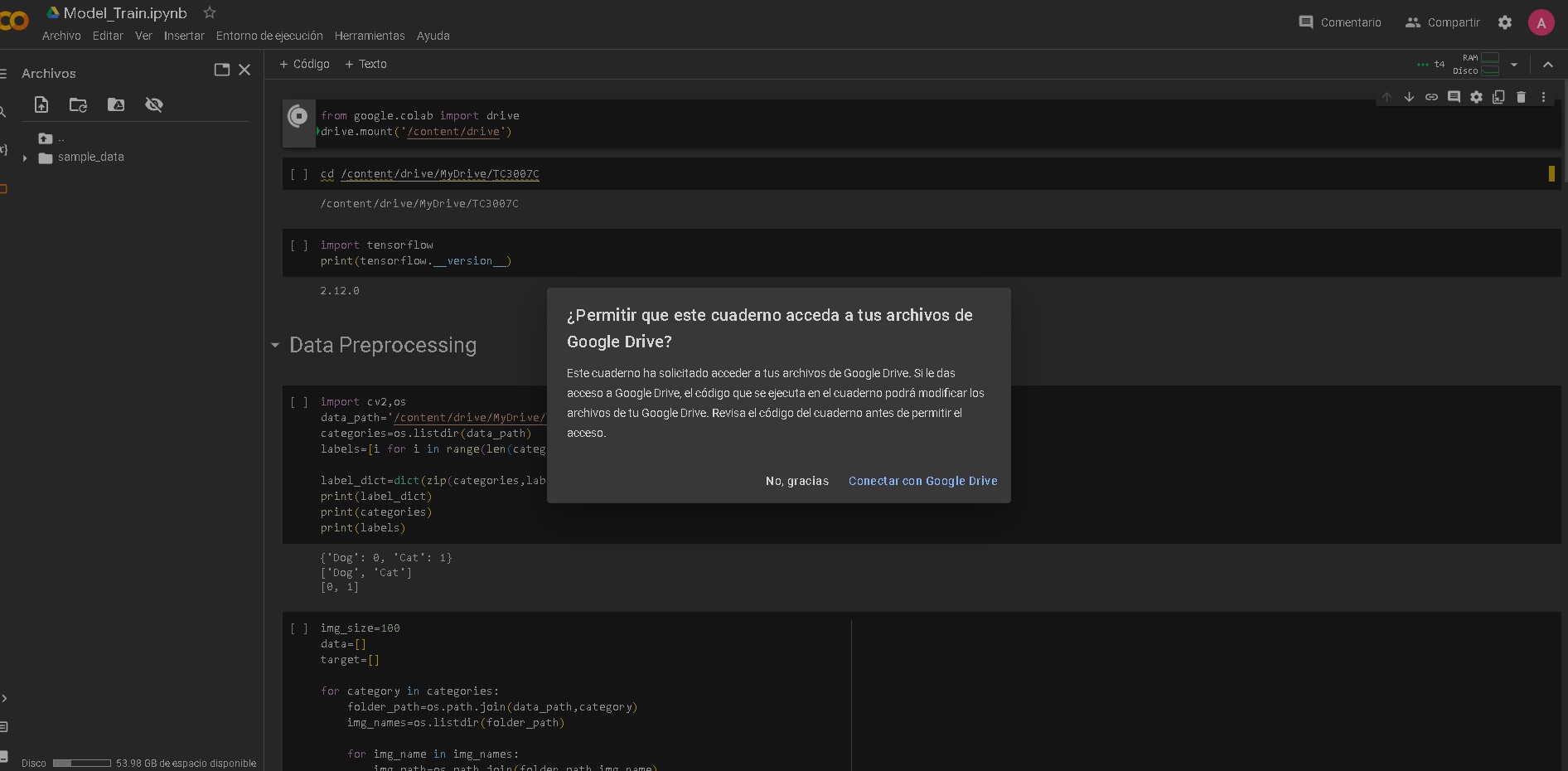Screen dimensions: 1568x771
Task: Move the cell down with arrow icon
Action: click(x=1409, y=97)
